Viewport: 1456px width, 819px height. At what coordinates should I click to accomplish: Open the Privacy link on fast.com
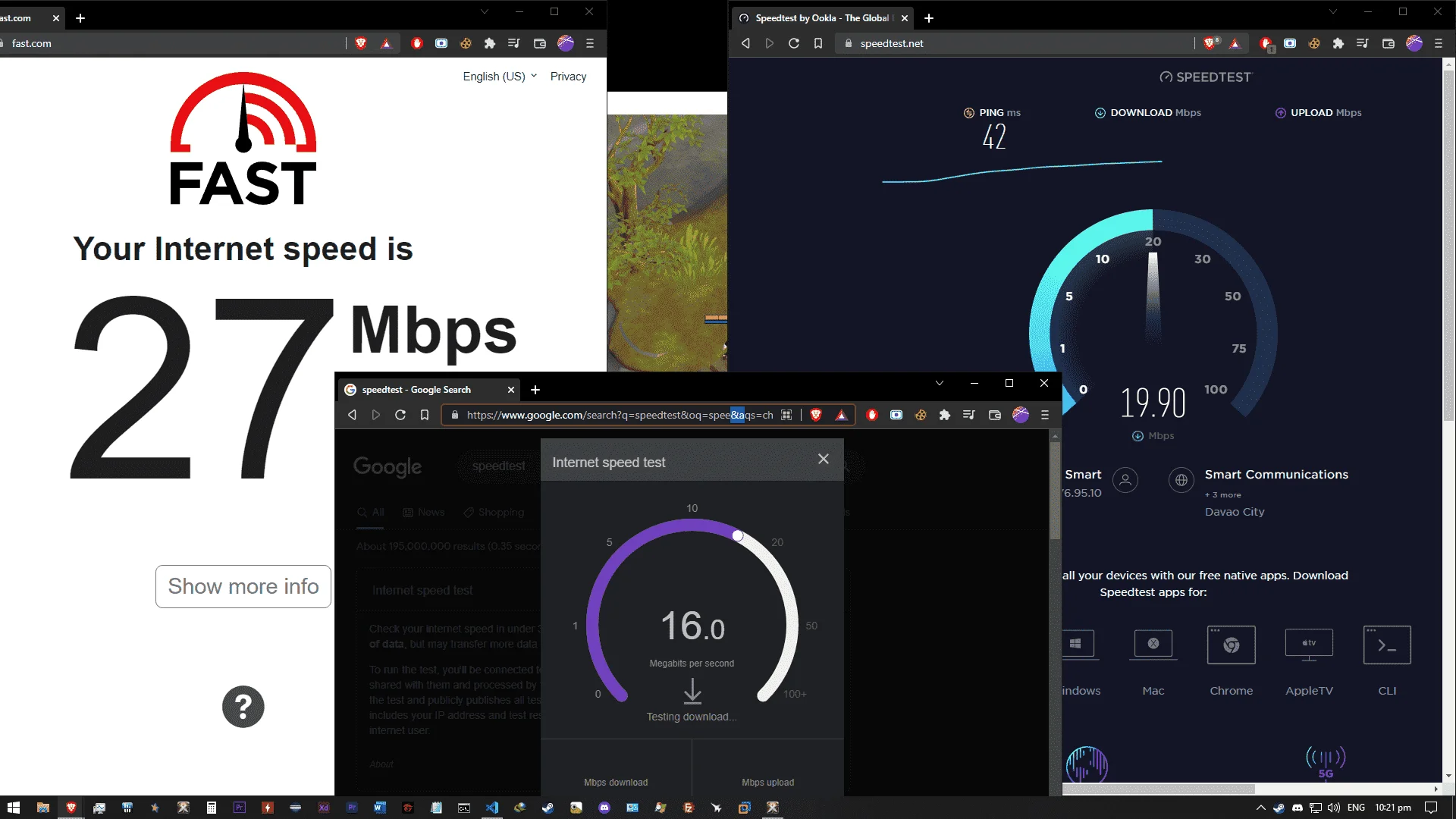568,77
